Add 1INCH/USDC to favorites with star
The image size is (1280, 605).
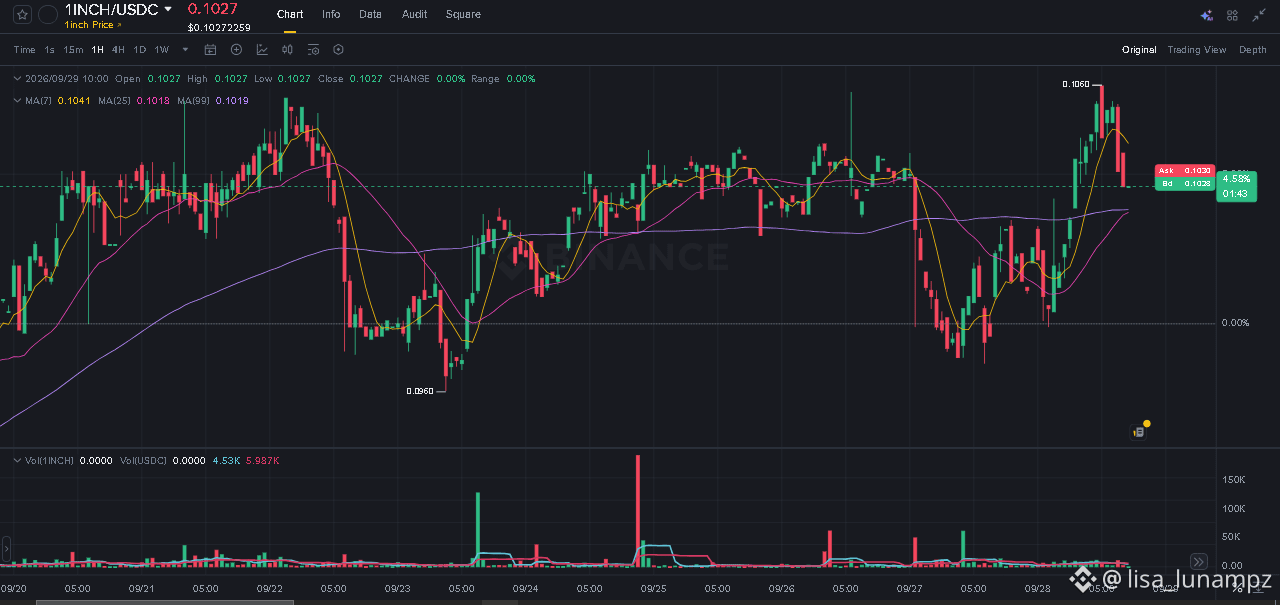(x=22, y=15)
